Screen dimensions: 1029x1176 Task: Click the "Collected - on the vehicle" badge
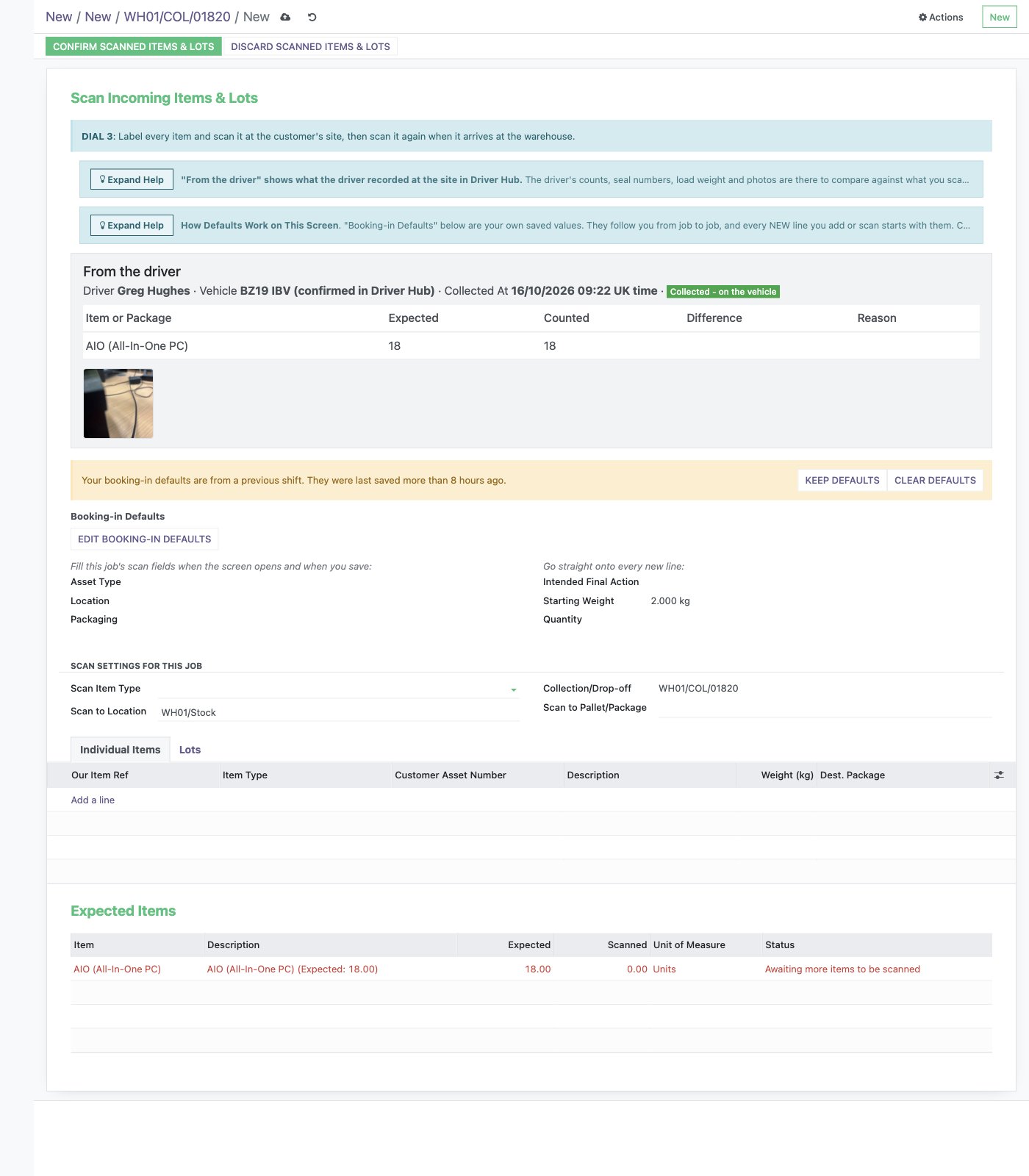pos(723,292)
